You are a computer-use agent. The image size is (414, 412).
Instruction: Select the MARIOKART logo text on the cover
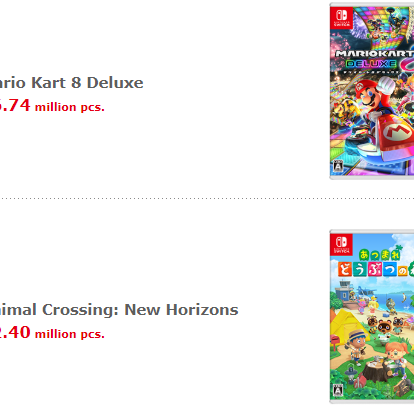point(374,54)
